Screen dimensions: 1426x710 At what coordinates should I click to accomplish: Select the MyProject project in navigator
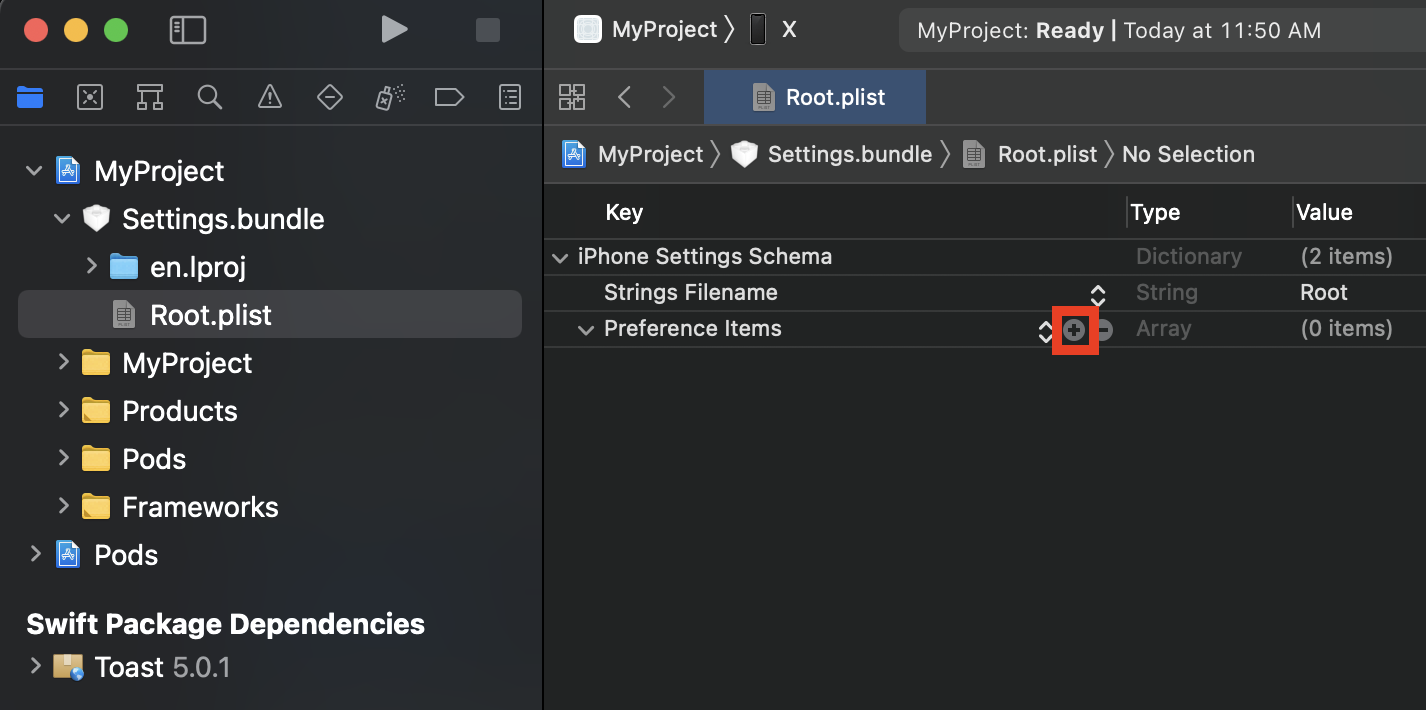pyautogui.click(x=159, y=171)
